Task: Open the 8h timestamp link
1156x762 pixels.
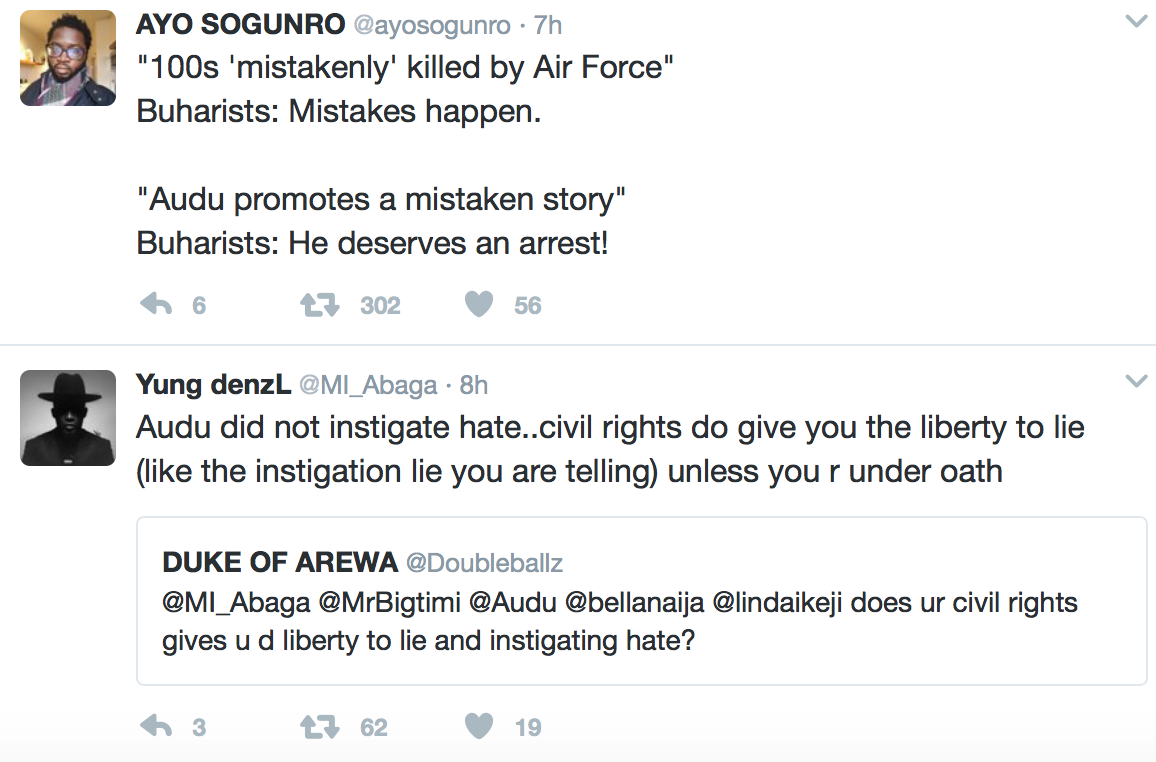Action: click(x=474, y=384)
